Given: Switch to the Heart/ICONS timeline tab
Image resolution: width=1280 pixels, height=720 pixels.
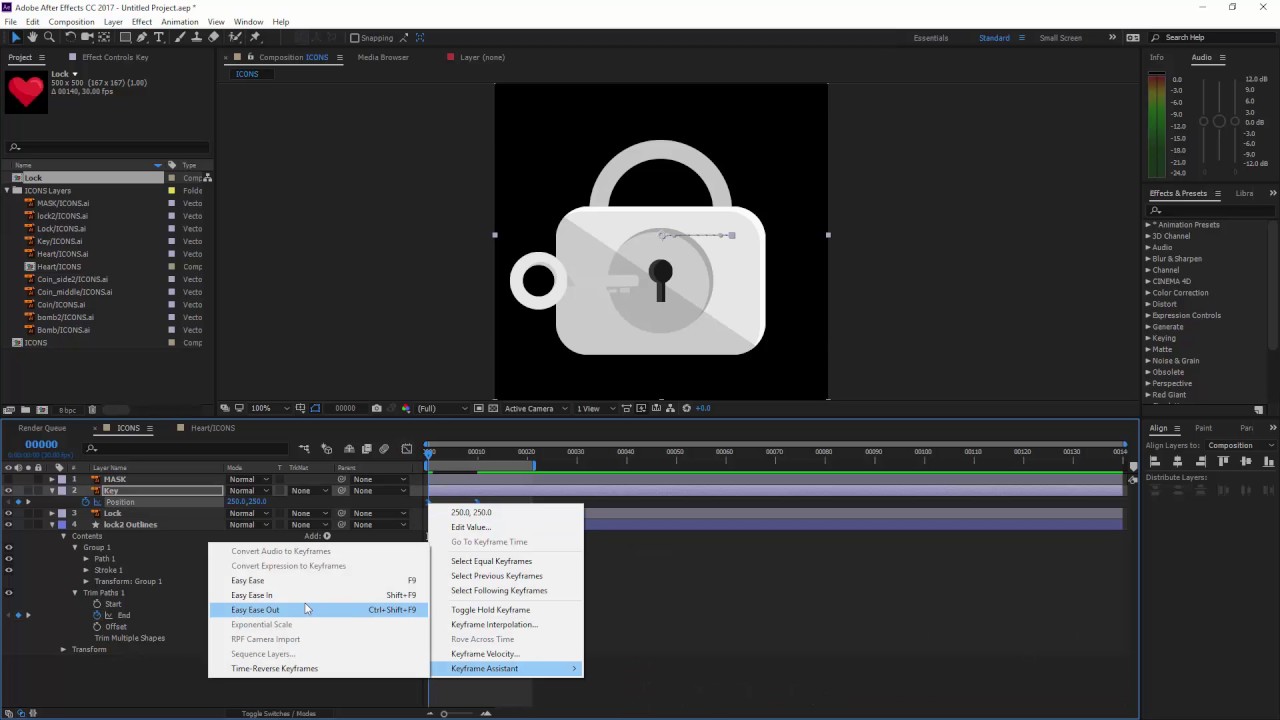Looking at the screenshot, I should [x=212, y=428].
